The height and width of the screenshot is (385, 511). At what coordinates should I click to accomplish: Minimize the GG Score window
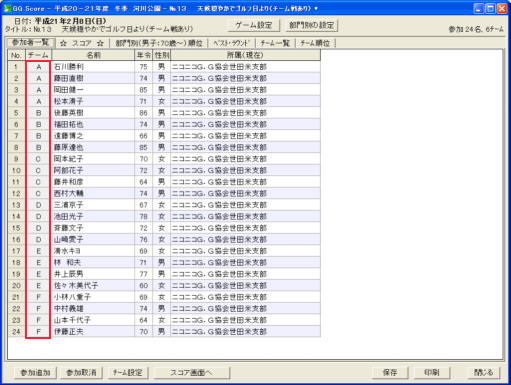coord(478,8)
